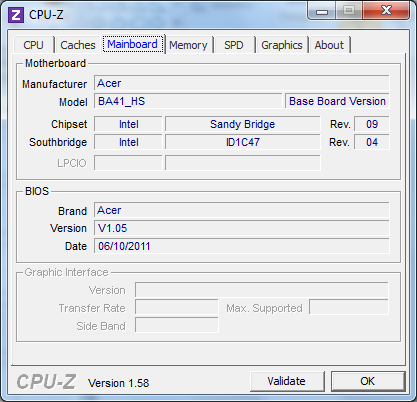Open the About tab

point(329,45)
